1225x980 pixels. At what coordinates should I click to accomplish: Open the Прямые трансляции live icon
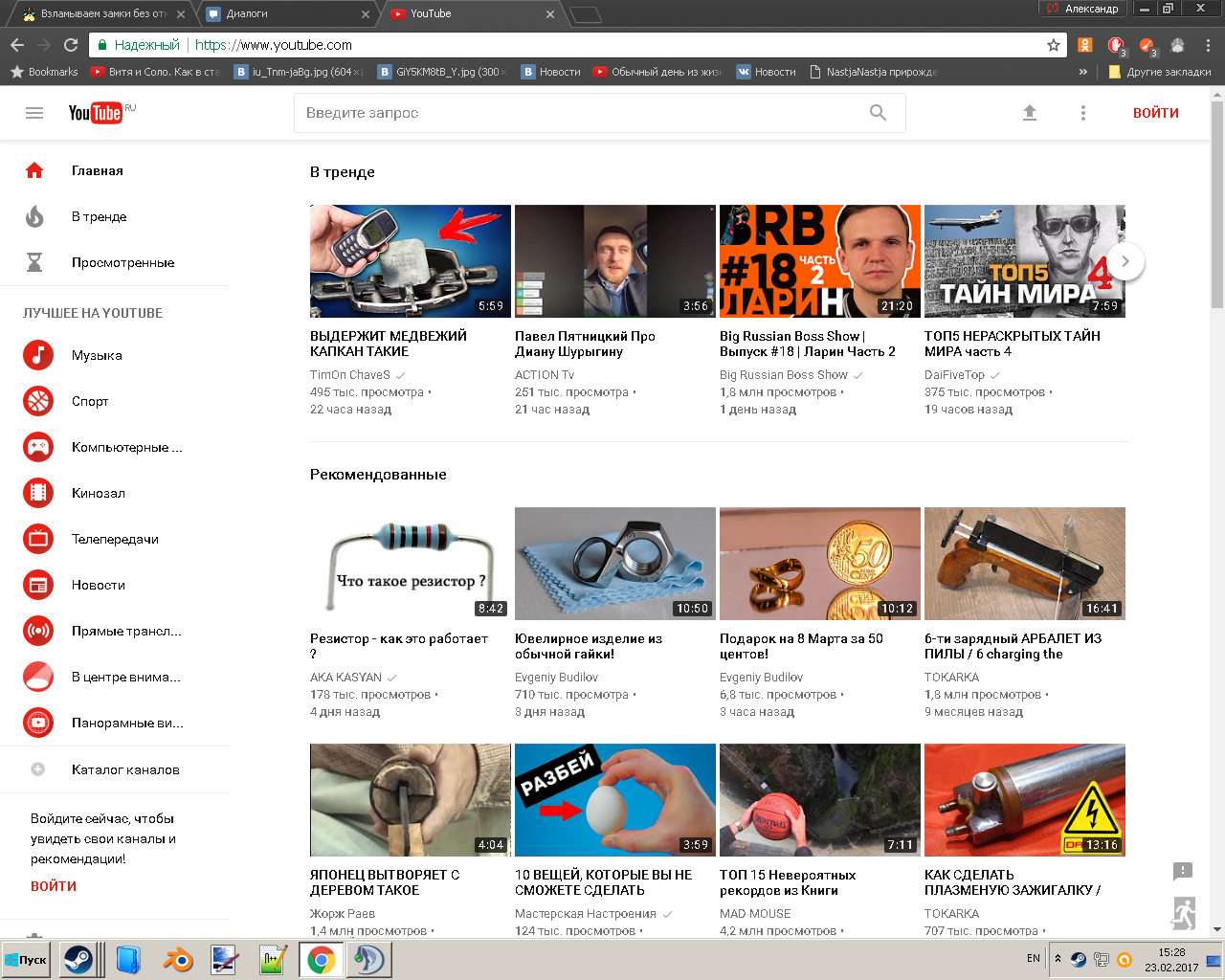coord(38,631)
